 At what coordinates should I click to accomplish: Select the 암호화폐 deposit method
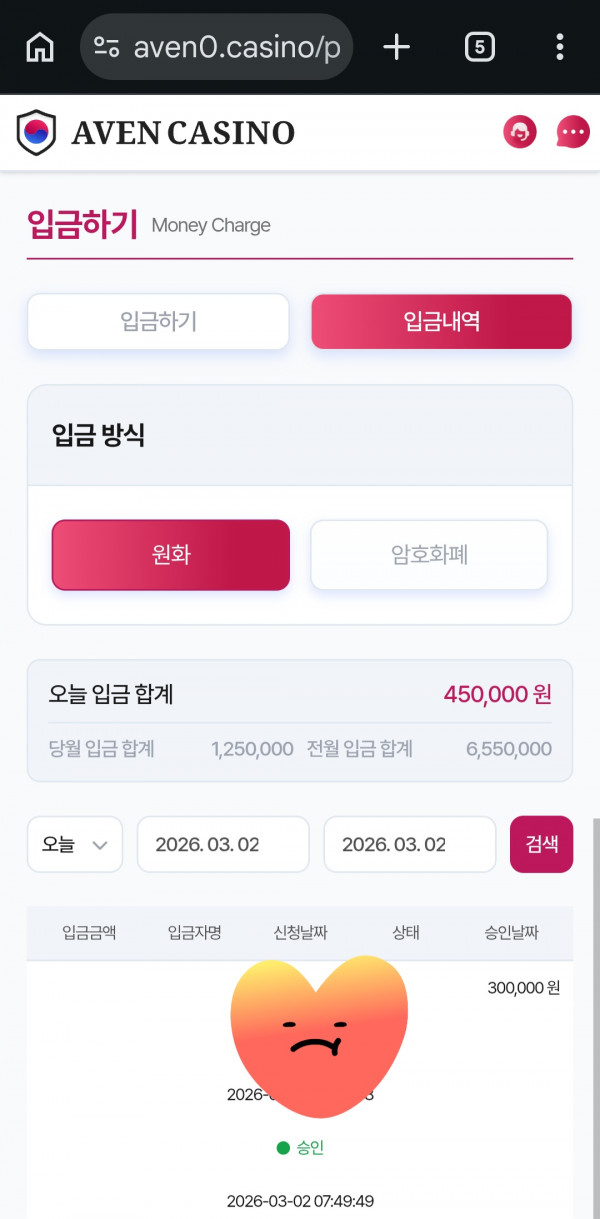428,554
